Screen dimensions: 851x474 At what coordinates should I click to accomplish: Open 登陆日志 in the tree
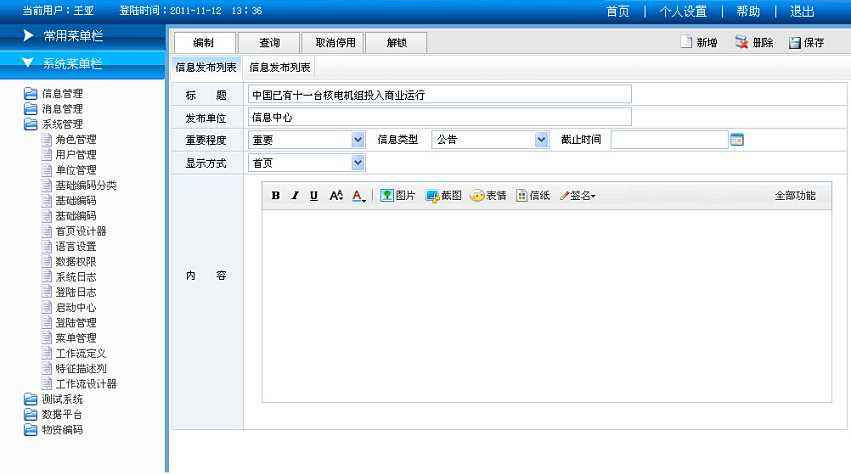click(70, 292)
